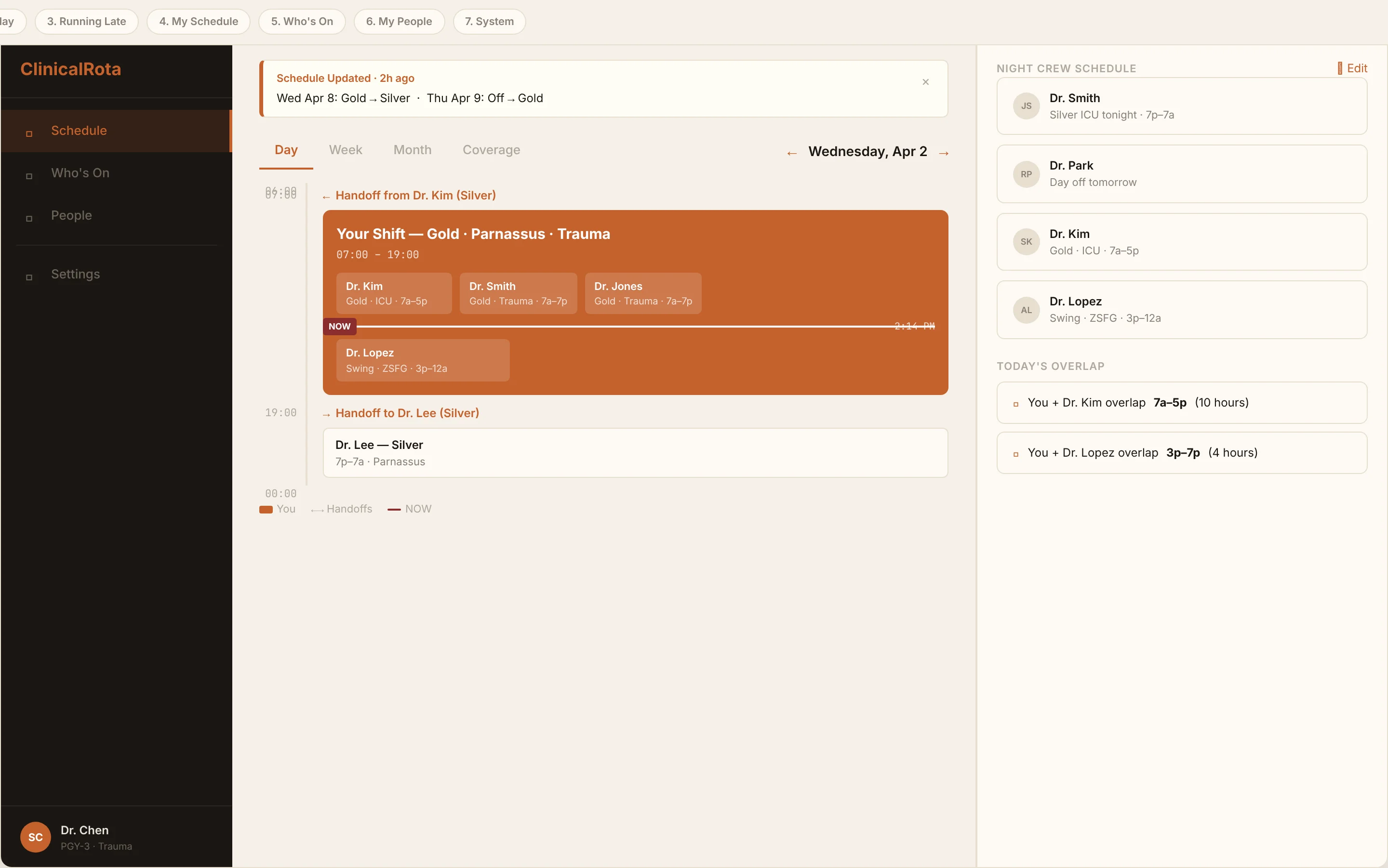Go to previous day arrow
The image size is (1388, 868).
[792, 153]
